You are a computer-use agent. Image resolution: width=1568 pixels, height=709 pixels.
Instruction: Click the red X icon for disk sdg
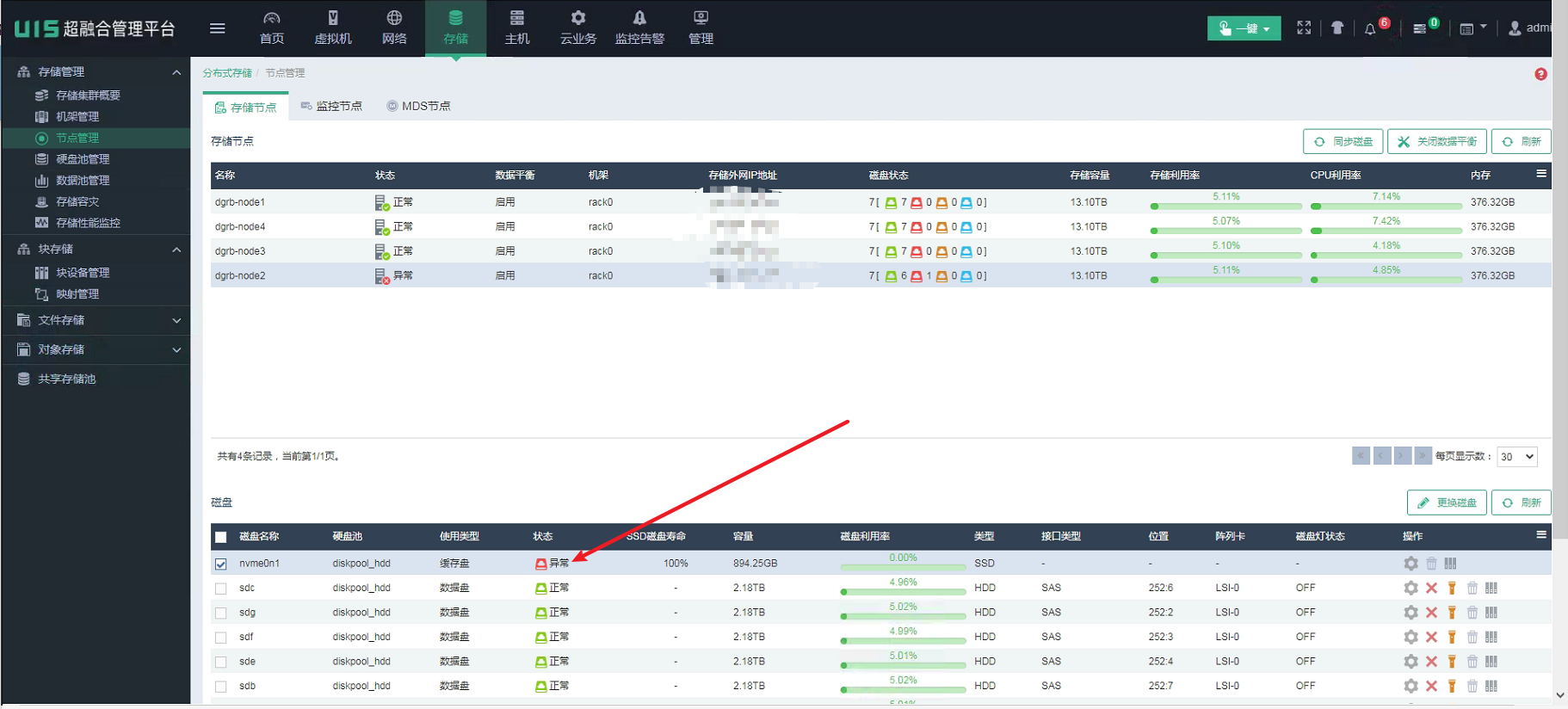(x=1431, y=613)
